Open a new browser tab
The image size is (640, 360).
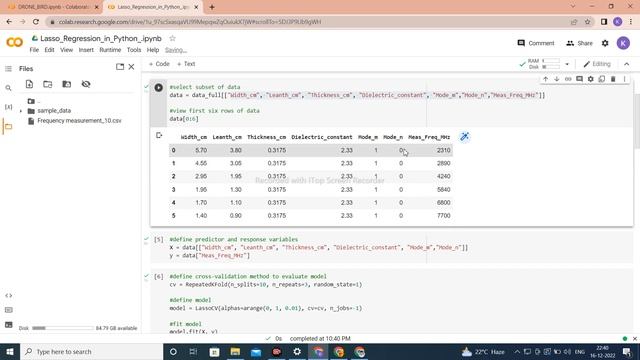(212, 7)
